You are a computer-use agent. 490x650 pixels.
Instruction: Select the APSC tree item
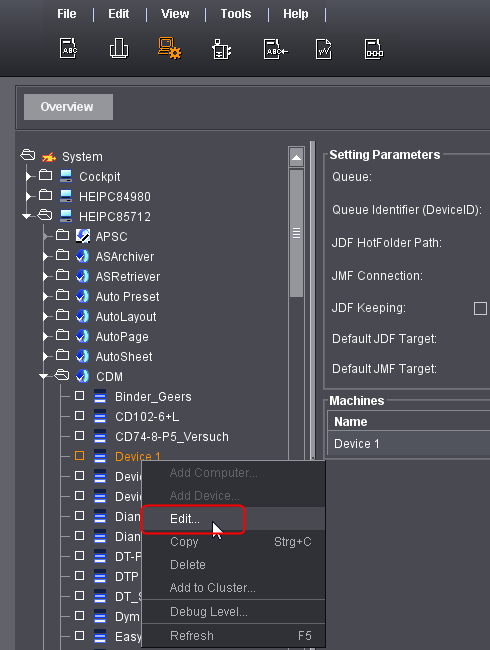112,237
